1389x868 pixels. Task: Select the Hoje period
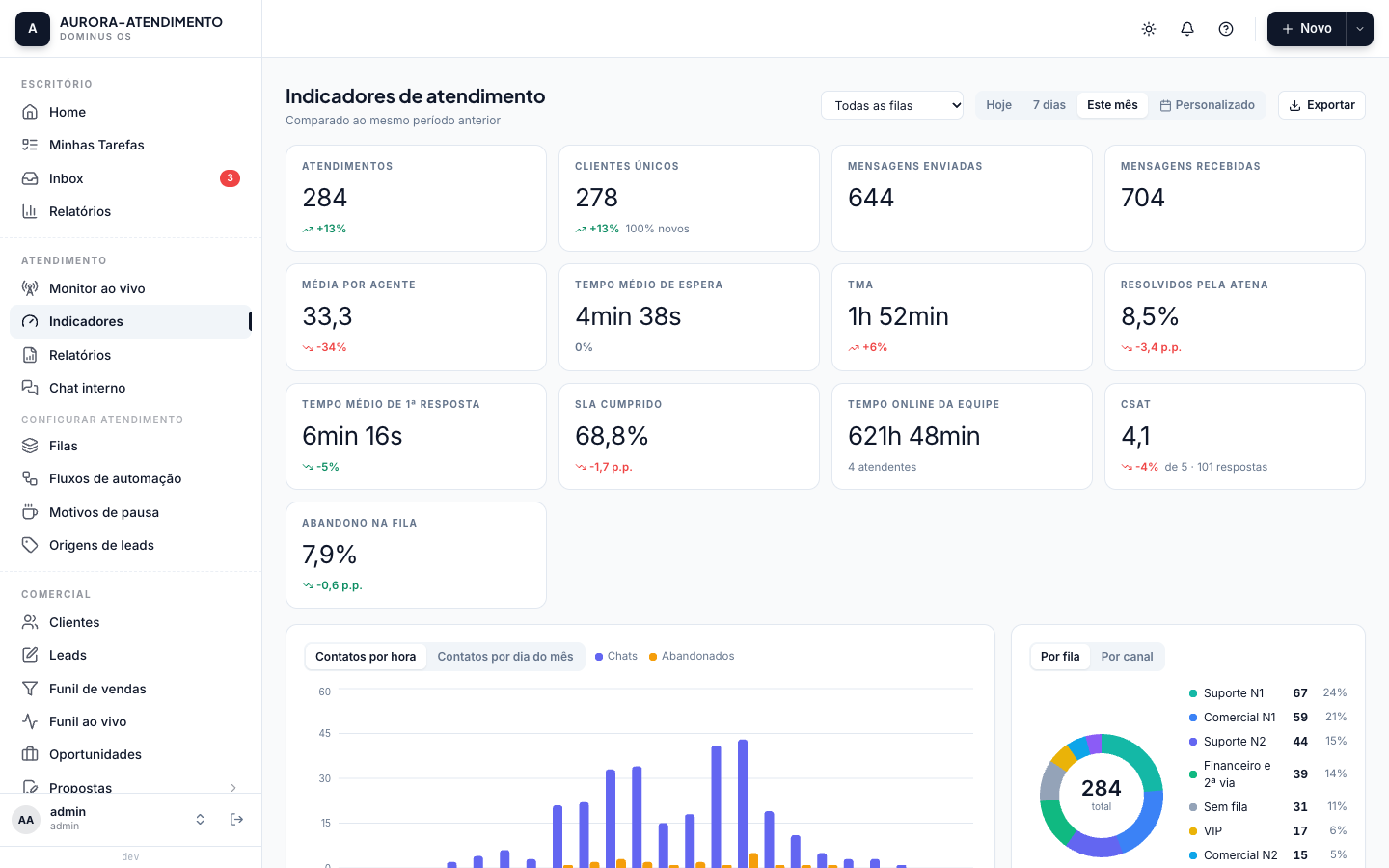(998, 105)
